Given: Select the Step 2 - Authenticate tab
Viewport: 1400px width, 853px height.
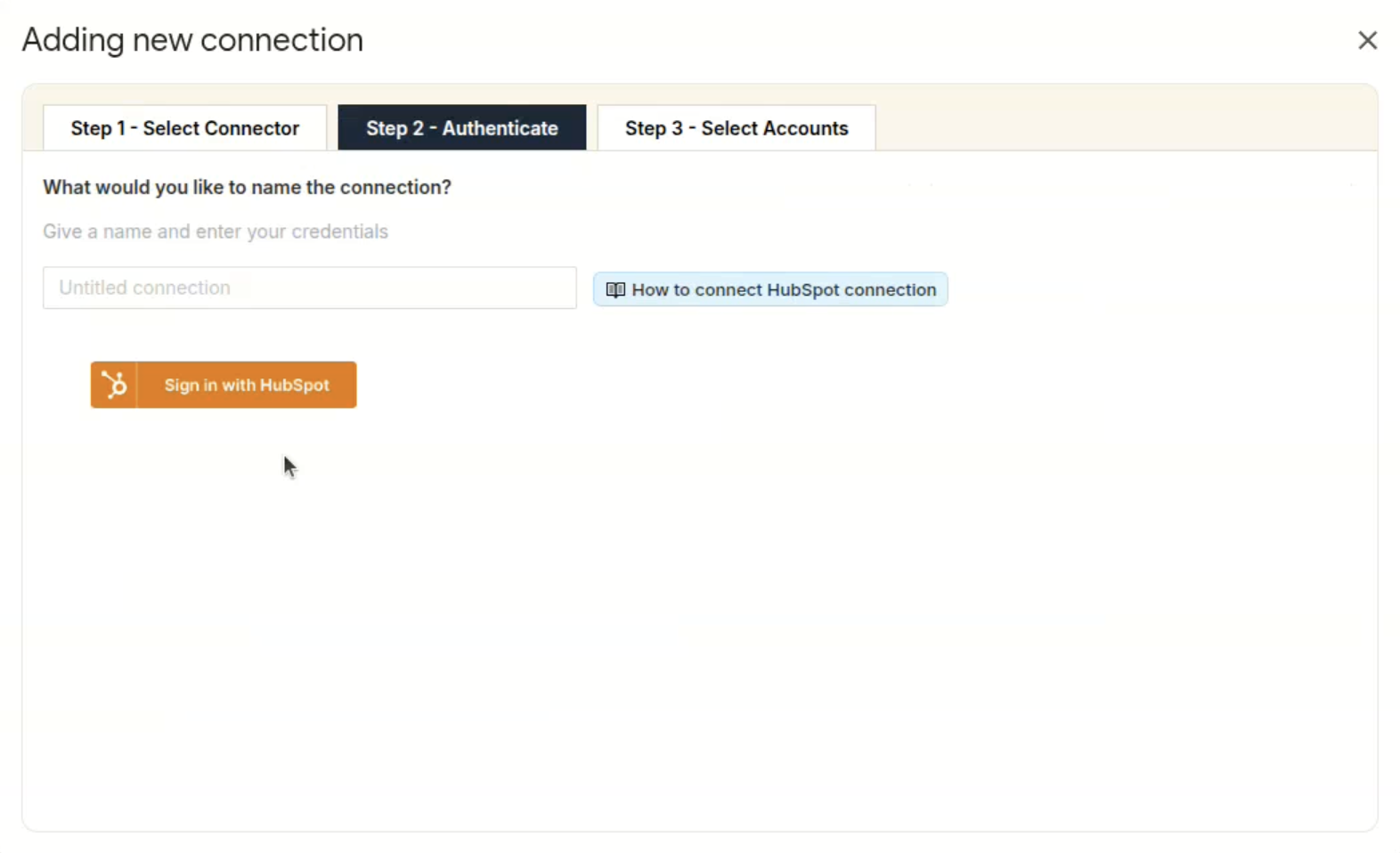Looking at the screenshot, I should click(x=461, y=128).
